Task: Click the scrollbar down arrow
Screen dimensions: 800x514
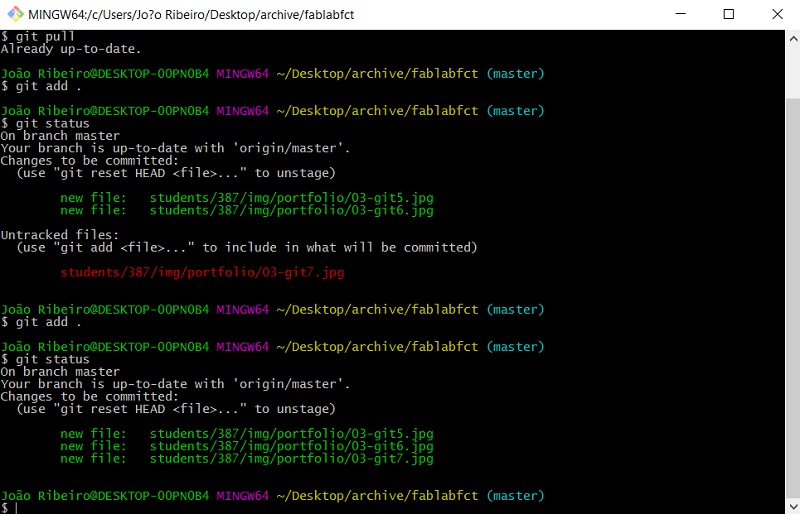Action: pos(793,506)
